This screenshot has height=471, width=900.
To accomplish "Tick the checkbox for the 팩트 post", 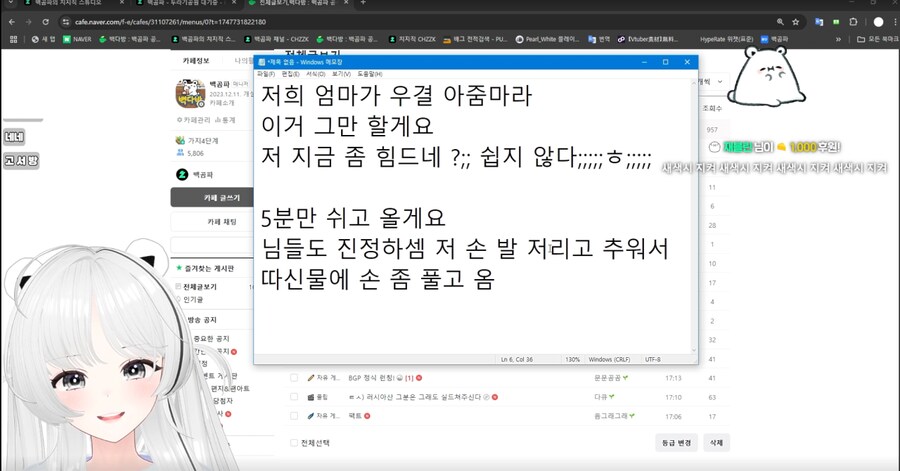I will tap(294, 416).
